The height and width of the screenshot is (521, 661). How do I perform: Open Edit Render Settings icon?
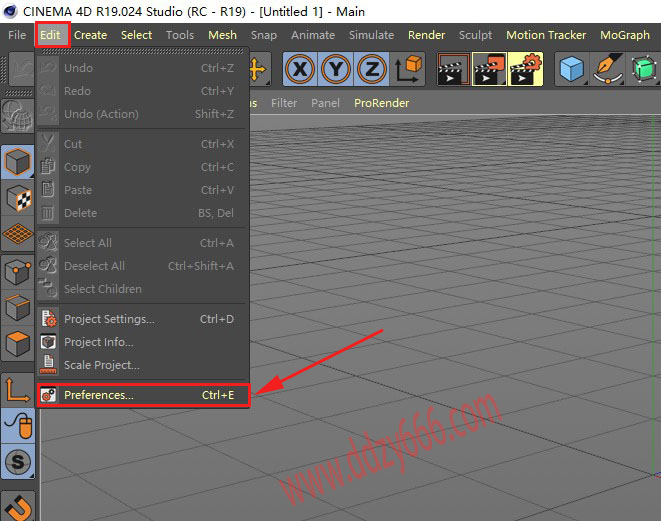(x=525, y=69)
